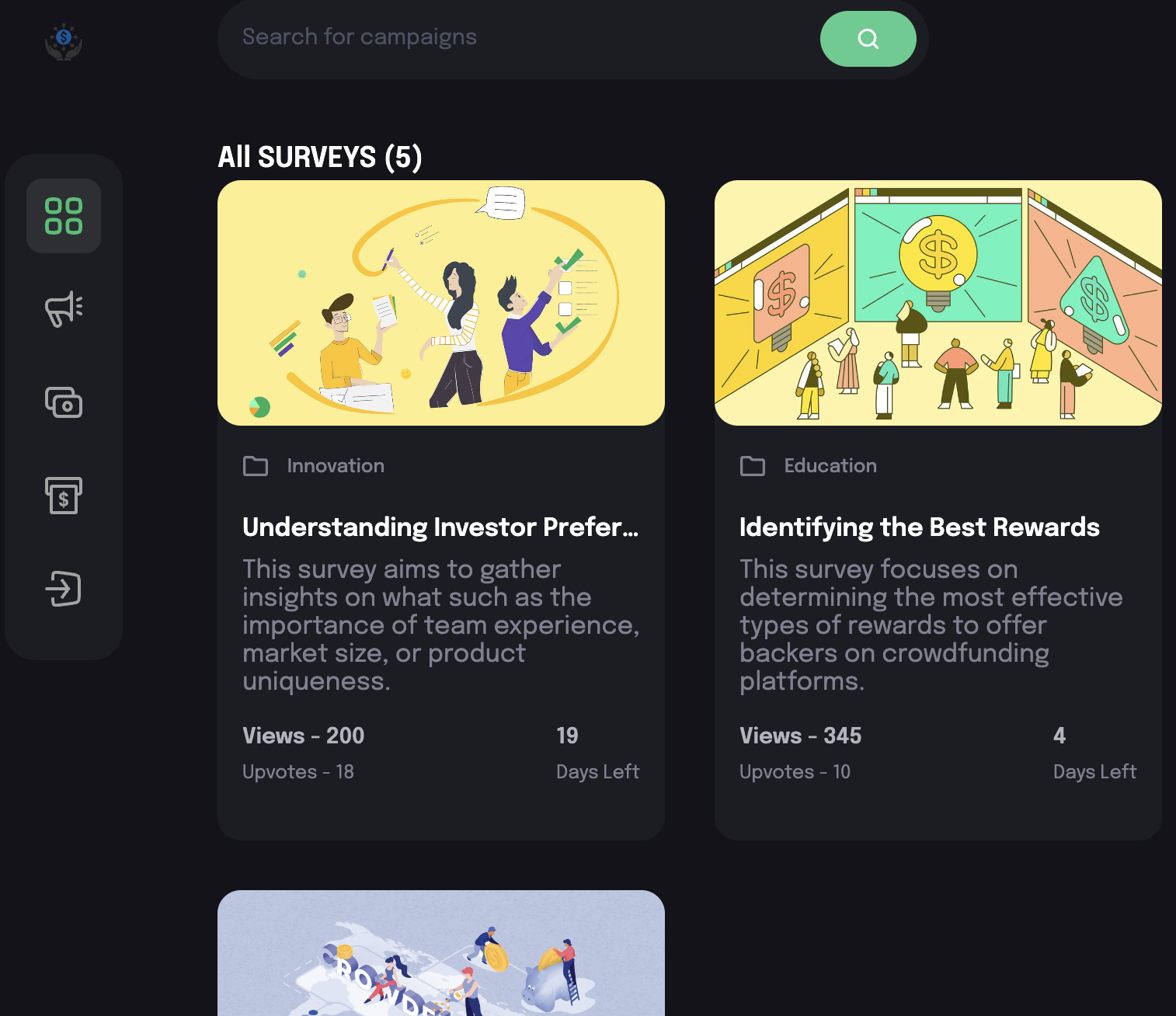Viewport: 1176px width, 1016px height.
Task: Focus the Search for campaigns field
Action: point(513,37)
